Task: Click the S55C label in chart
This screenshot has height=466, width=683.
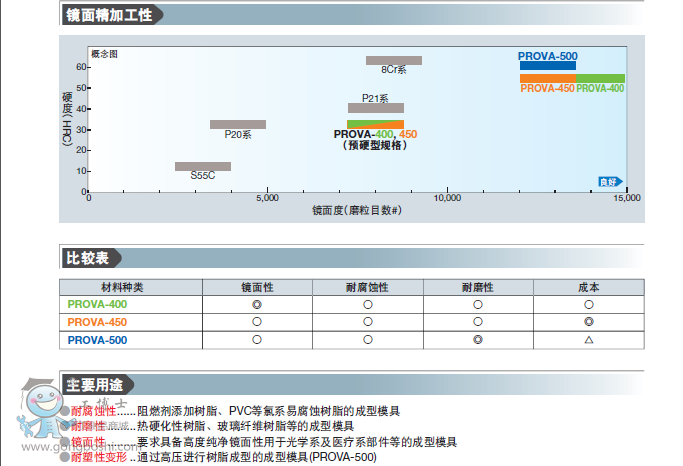Action: 203,176
